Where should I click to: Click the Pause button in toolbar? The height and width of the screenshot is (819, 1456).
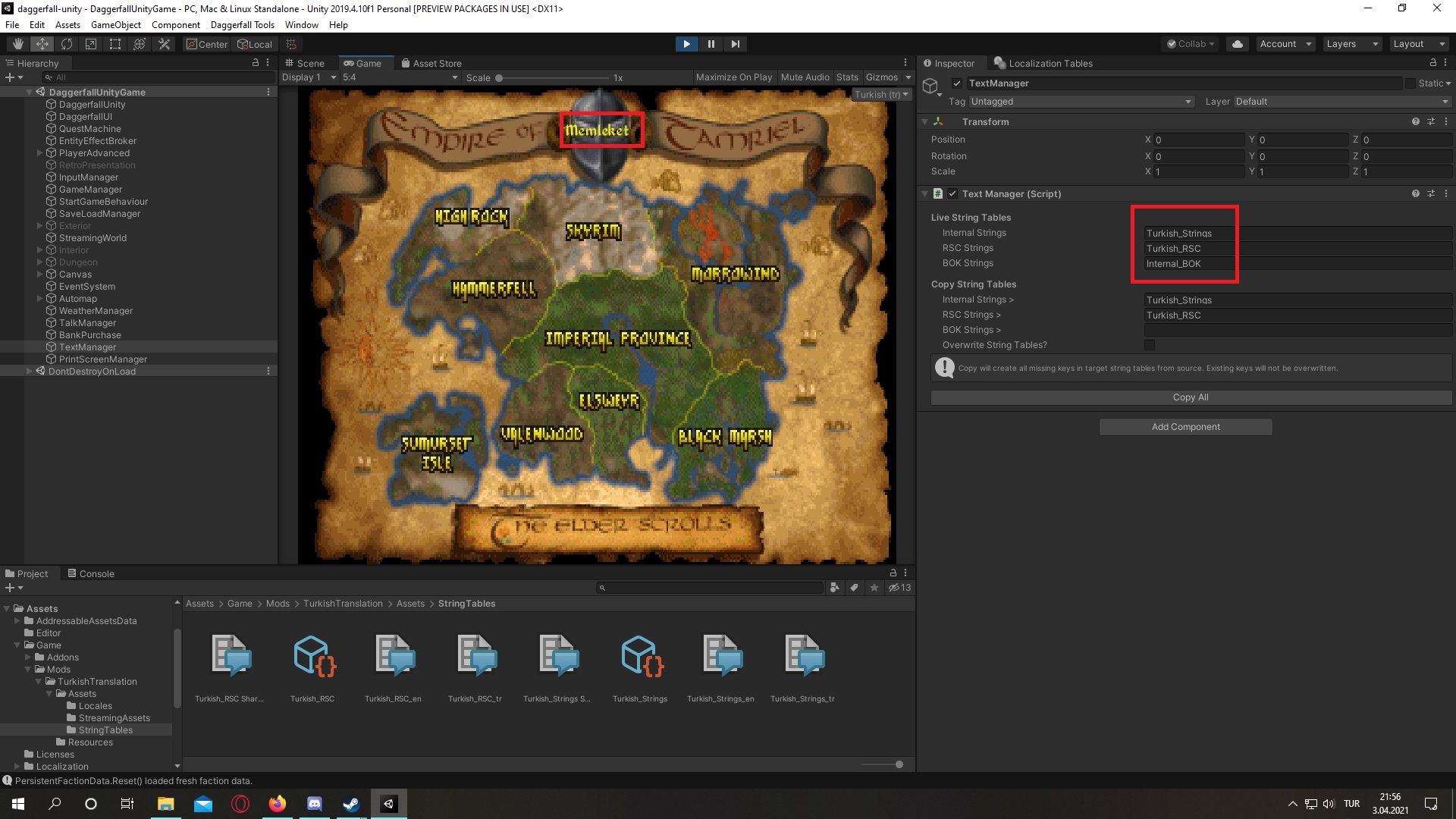click(x=711, y=43)
